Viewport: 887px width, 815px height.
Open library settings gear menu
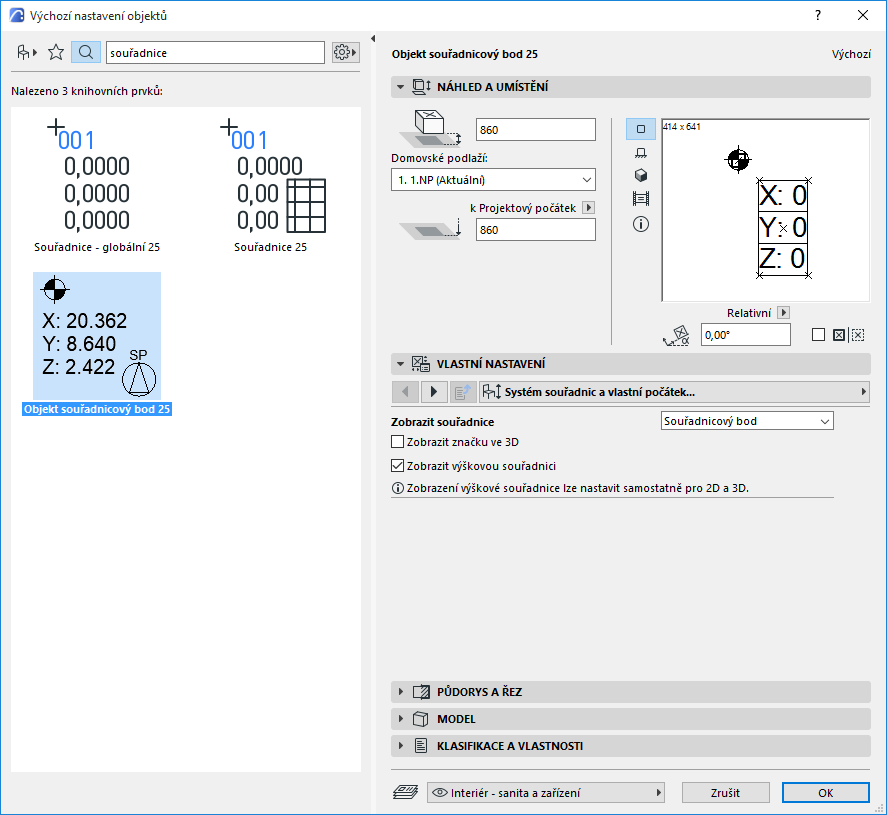click(x=345, y=53)
